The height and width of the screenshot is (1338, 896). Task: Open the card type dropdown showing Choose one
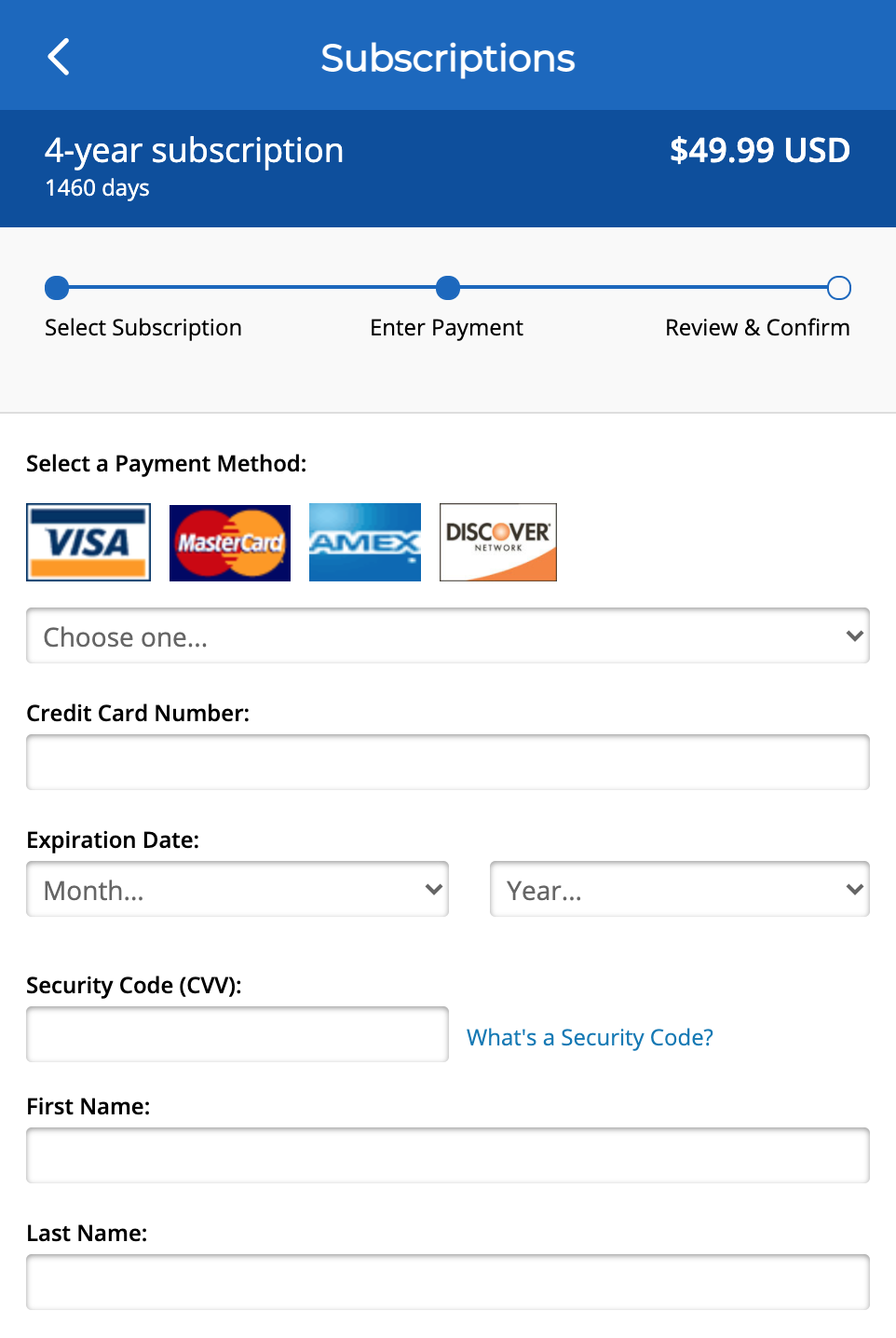tap(447, 635)
